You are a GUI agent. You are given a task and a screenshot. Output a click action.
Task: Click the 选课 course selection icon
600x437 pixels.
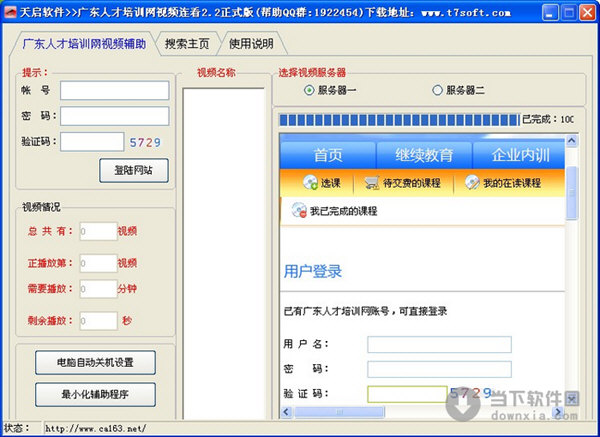pyautogui.click(x=306, y=183)
